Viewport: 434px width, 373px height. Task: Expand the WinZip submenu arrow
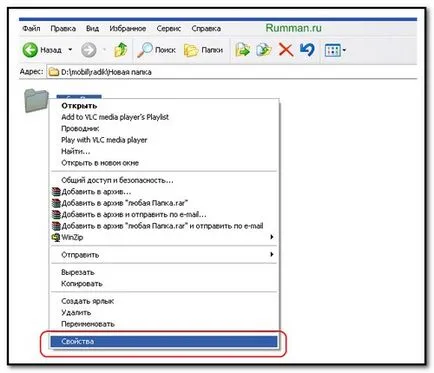(272, 237)
